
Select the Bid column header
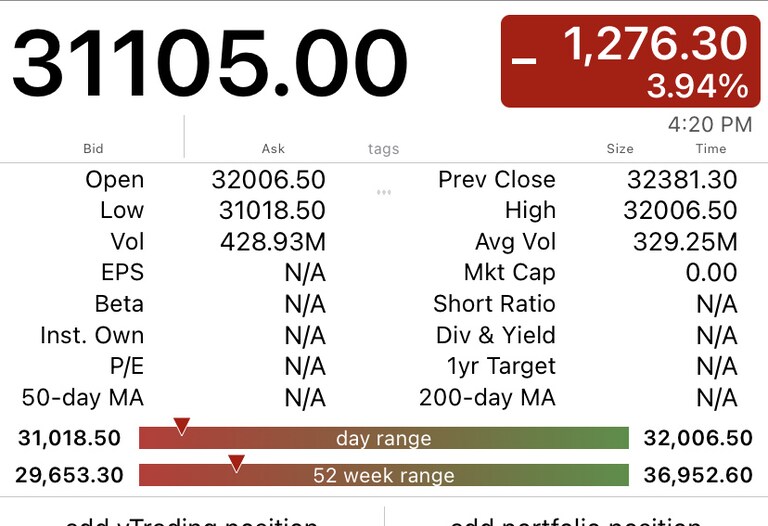93,148
